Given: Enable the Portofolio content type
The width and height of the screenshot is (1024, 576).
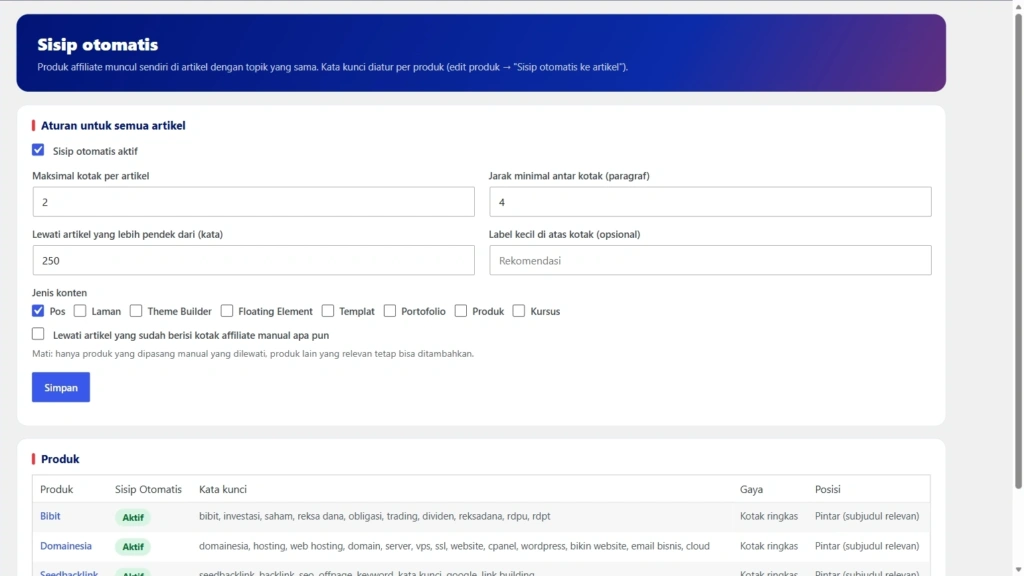Looking at the screenshot, I should [390, 311].
